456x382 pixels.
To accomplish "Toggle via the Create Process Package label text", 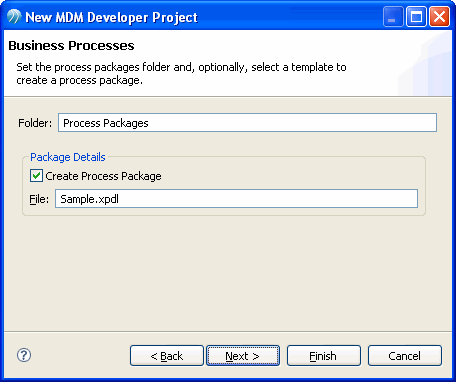I will coord(103,176).
